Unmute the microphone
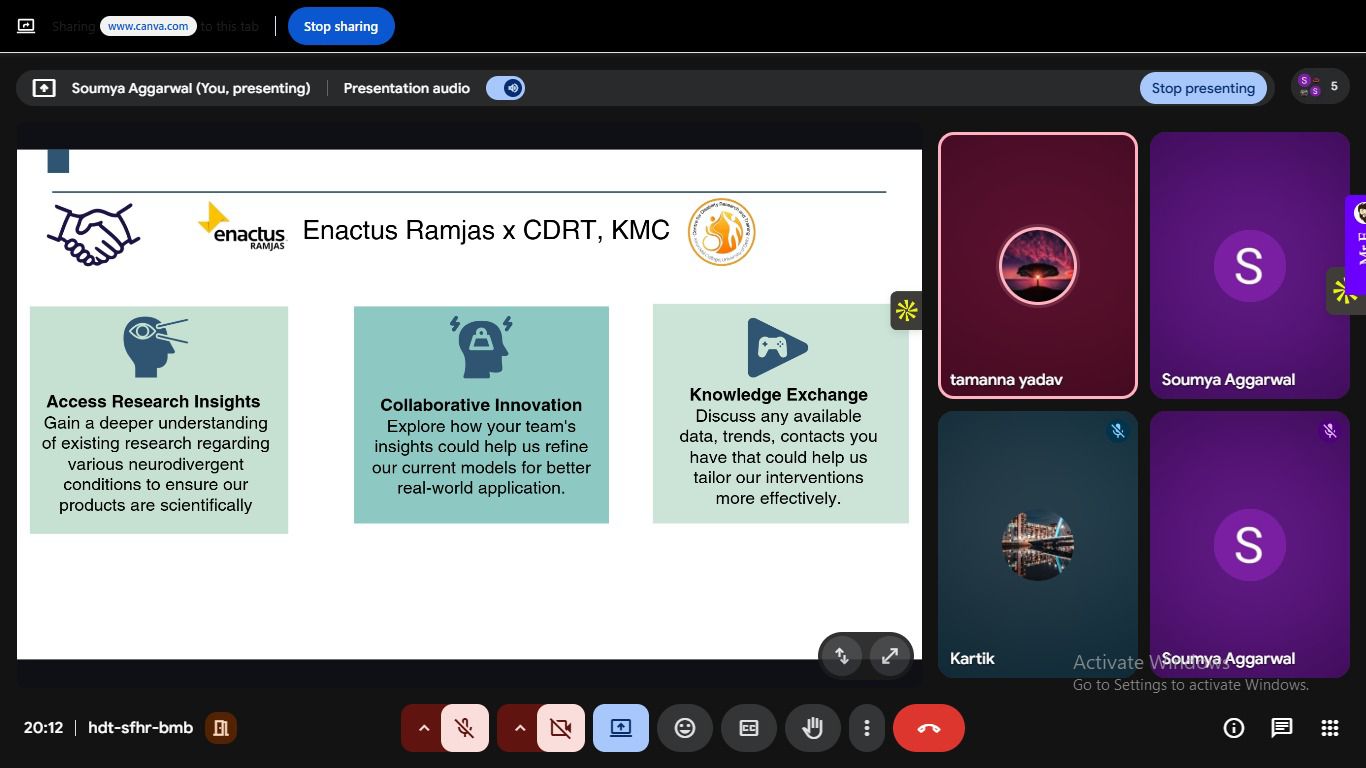Image resolution: width=1366 pixels, height=768 pixels. 465,728
